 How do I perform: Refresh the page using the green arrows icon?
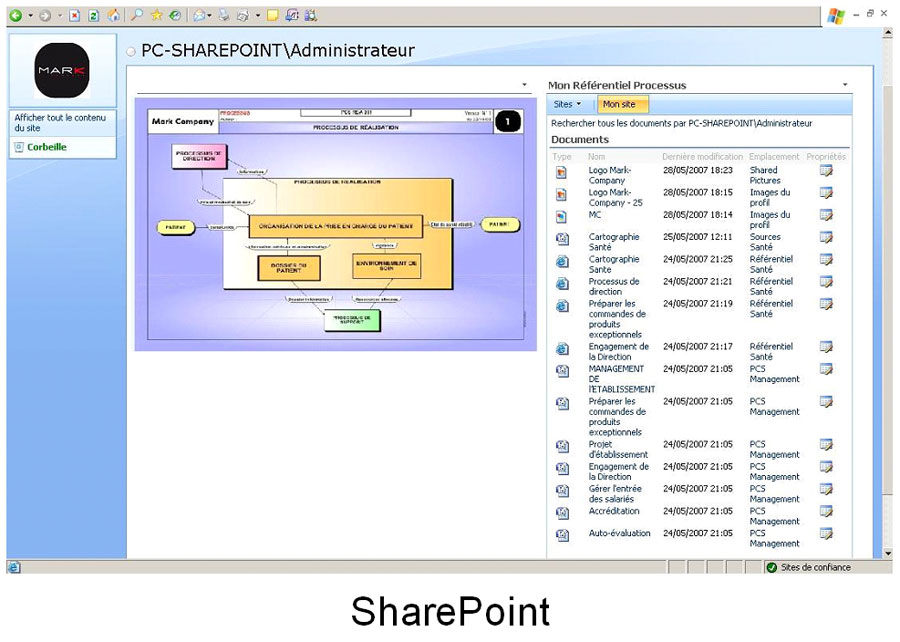click(94, 15)
